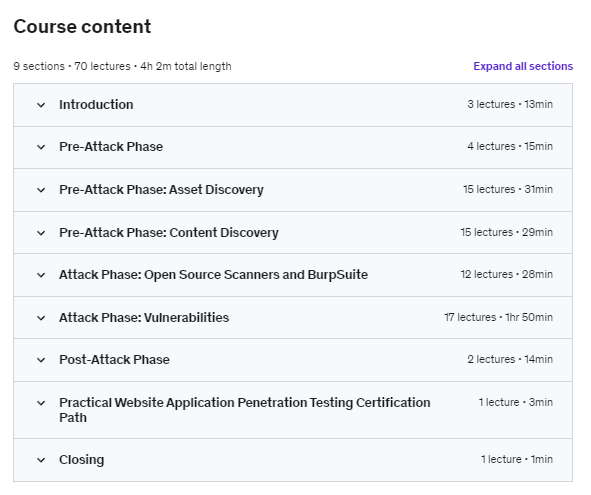Open the Closing section chevron

click(x=41, y=460)
